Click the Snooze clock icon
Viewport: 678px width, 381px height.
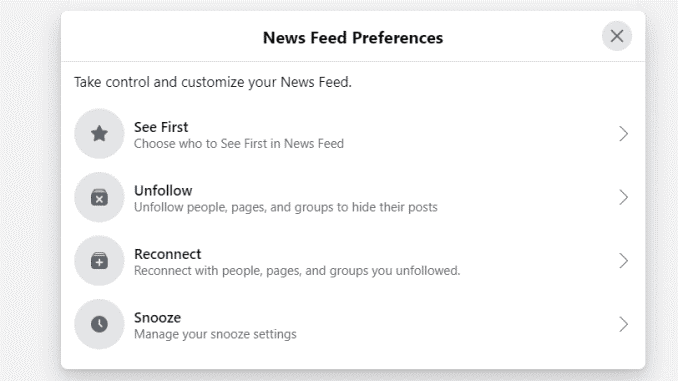(x=99, y=324)
